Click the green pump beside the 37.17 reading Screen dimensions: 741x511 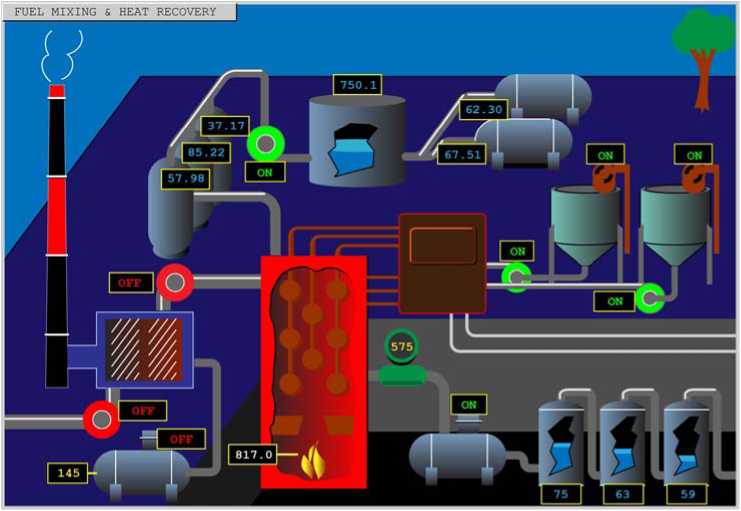pos(266,144)
